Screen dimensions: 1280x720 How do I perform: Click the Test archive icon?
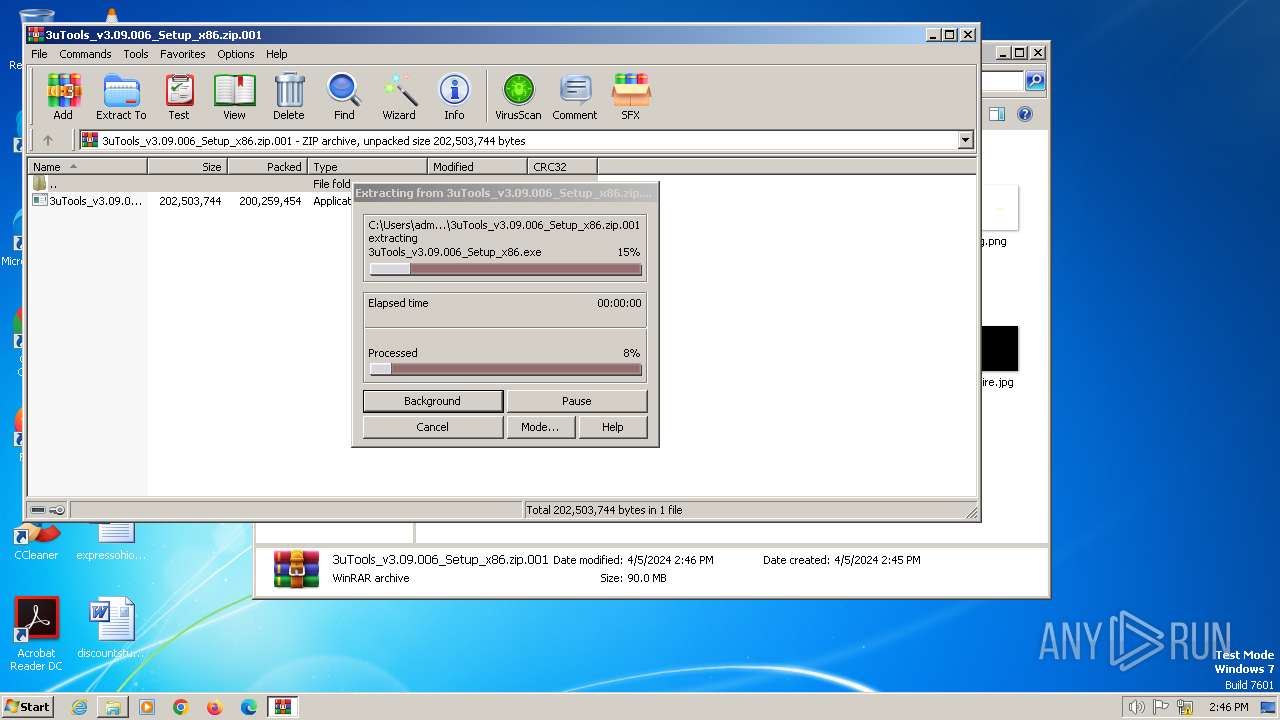(179, 97)
